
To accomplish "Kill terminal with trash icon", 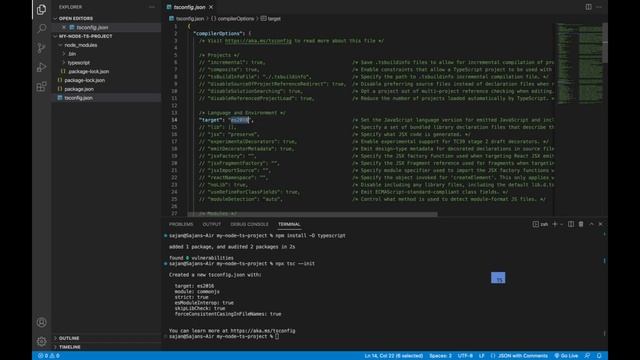I will [x=581, y=224].
